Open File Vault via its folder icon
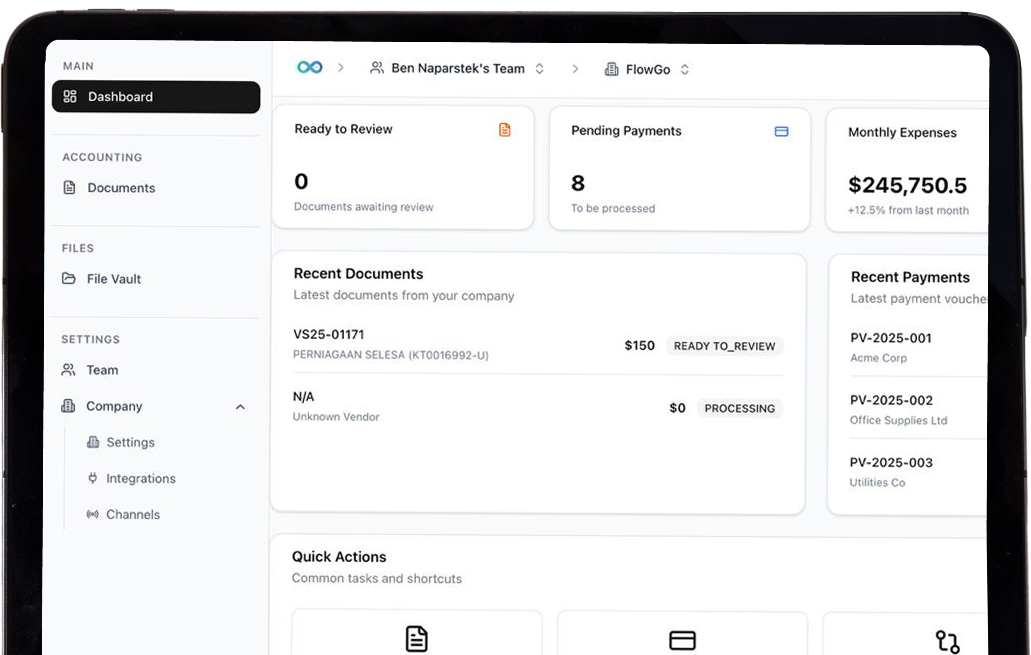 70,278
